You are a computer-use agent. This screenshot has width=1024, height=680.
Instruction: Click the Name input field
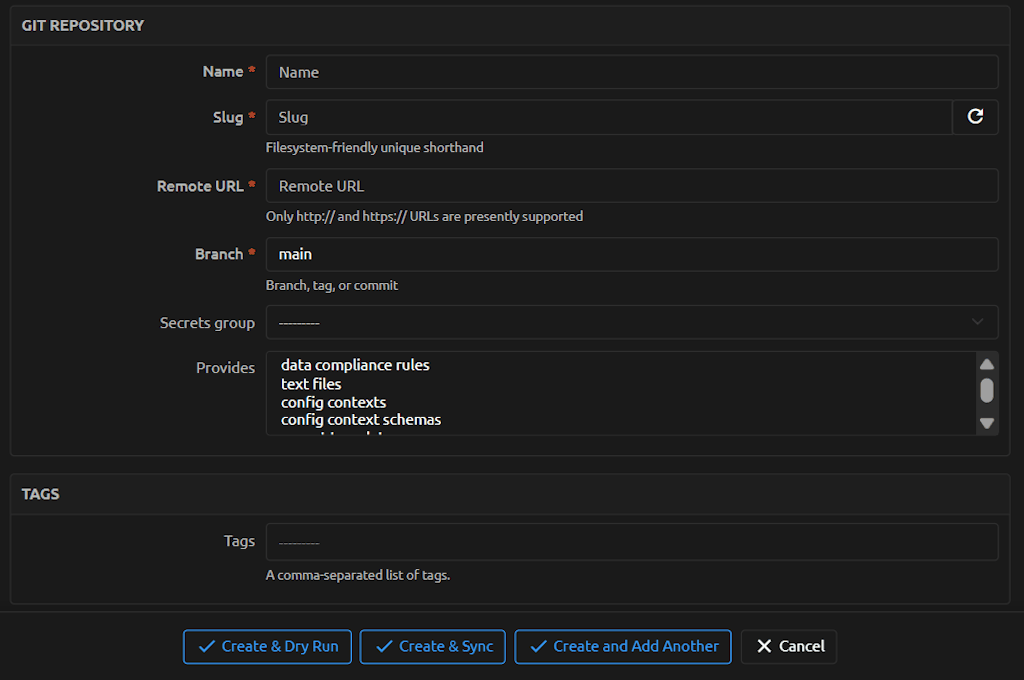[631, 72]
